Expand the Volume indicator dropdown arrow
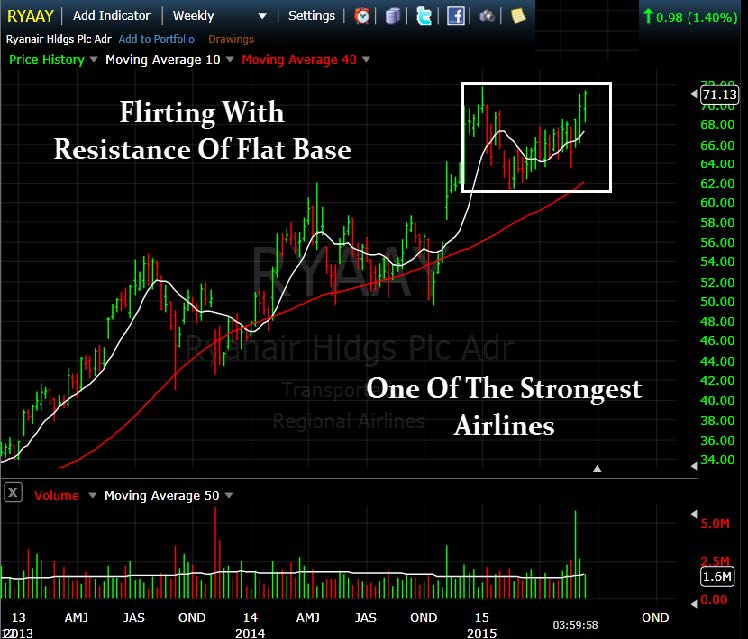This screenshot has width=748, height=639. (x=92, y=495)
